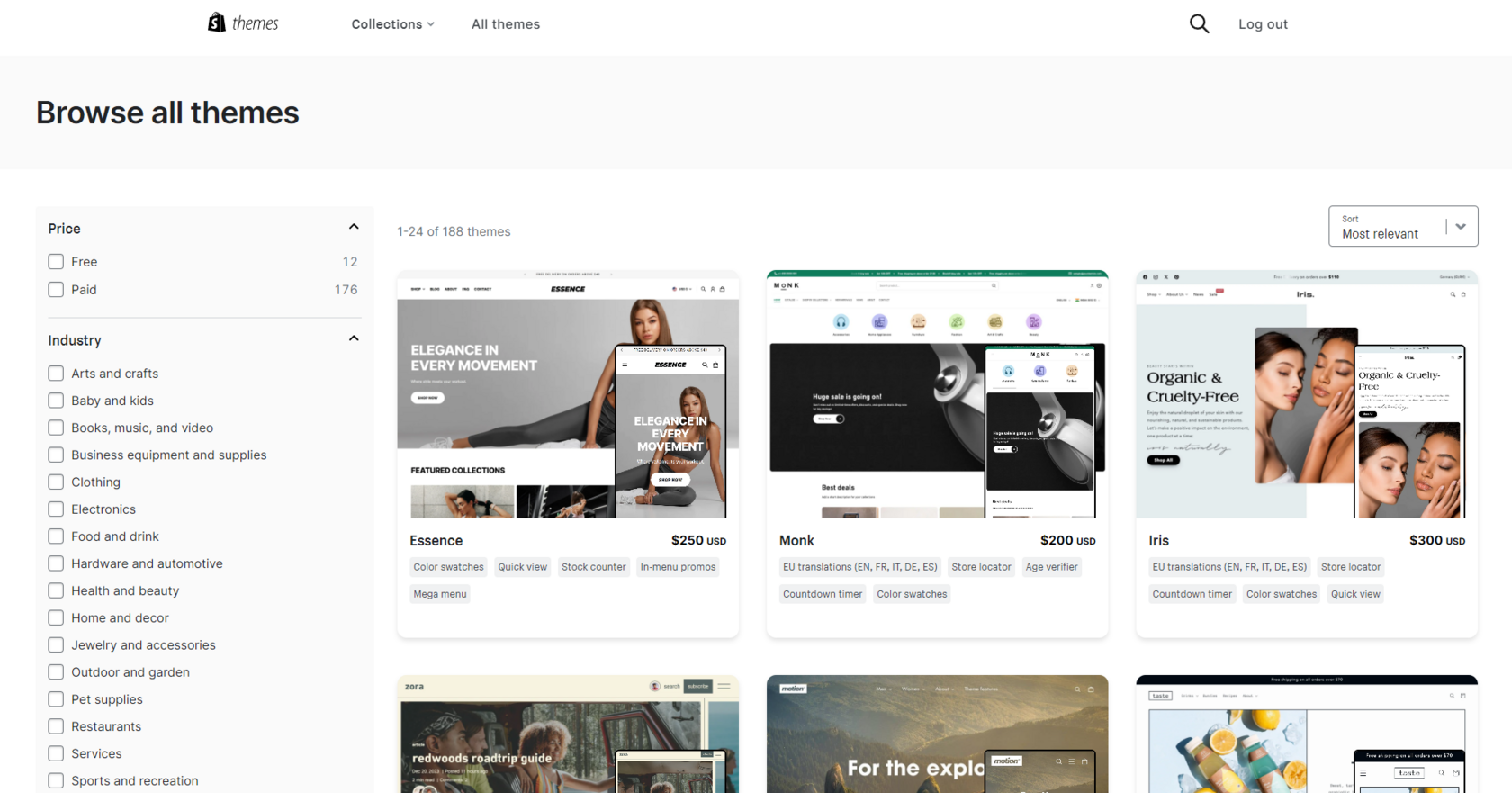Check the Paid price filter
The image size is (1512, 793).
pyautogui.click(x=56, y=290)
